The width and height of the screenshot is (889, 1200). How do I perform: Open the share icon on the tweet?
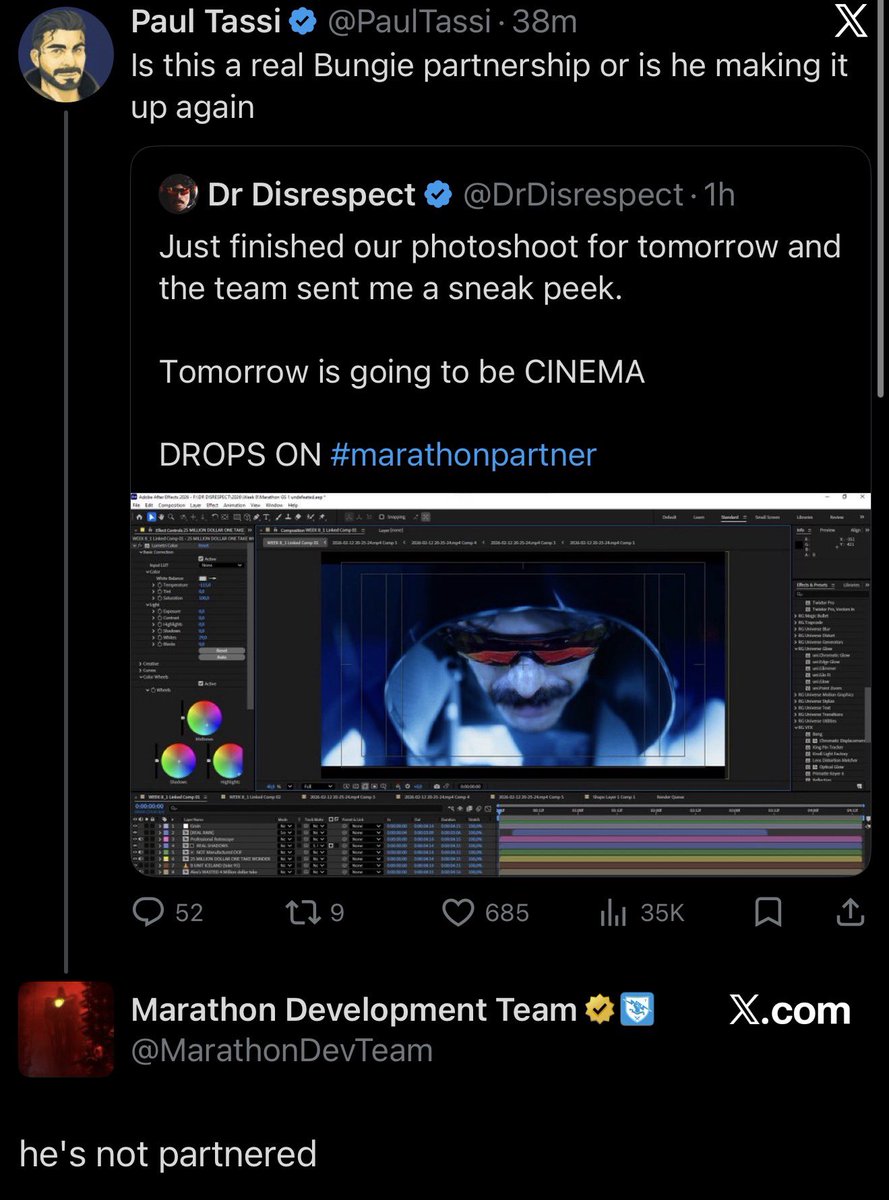(x=849, y=911)
